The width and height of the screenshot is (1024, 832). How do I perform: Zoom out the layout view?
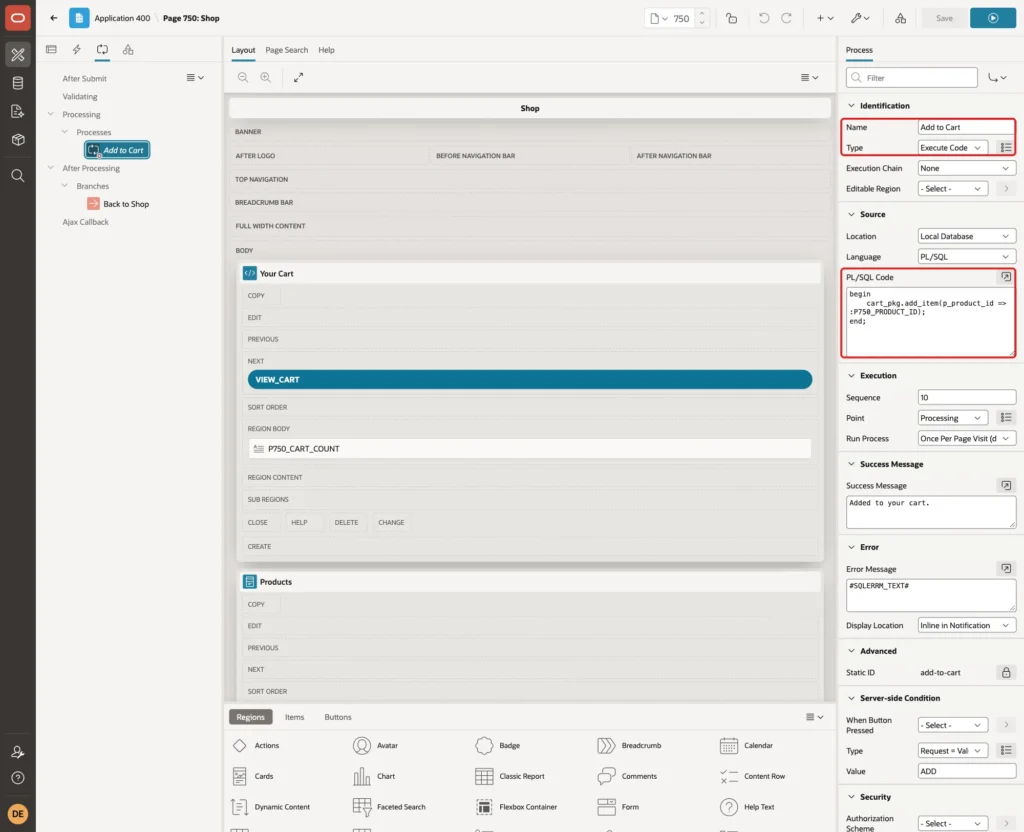[x=243, y=77]
